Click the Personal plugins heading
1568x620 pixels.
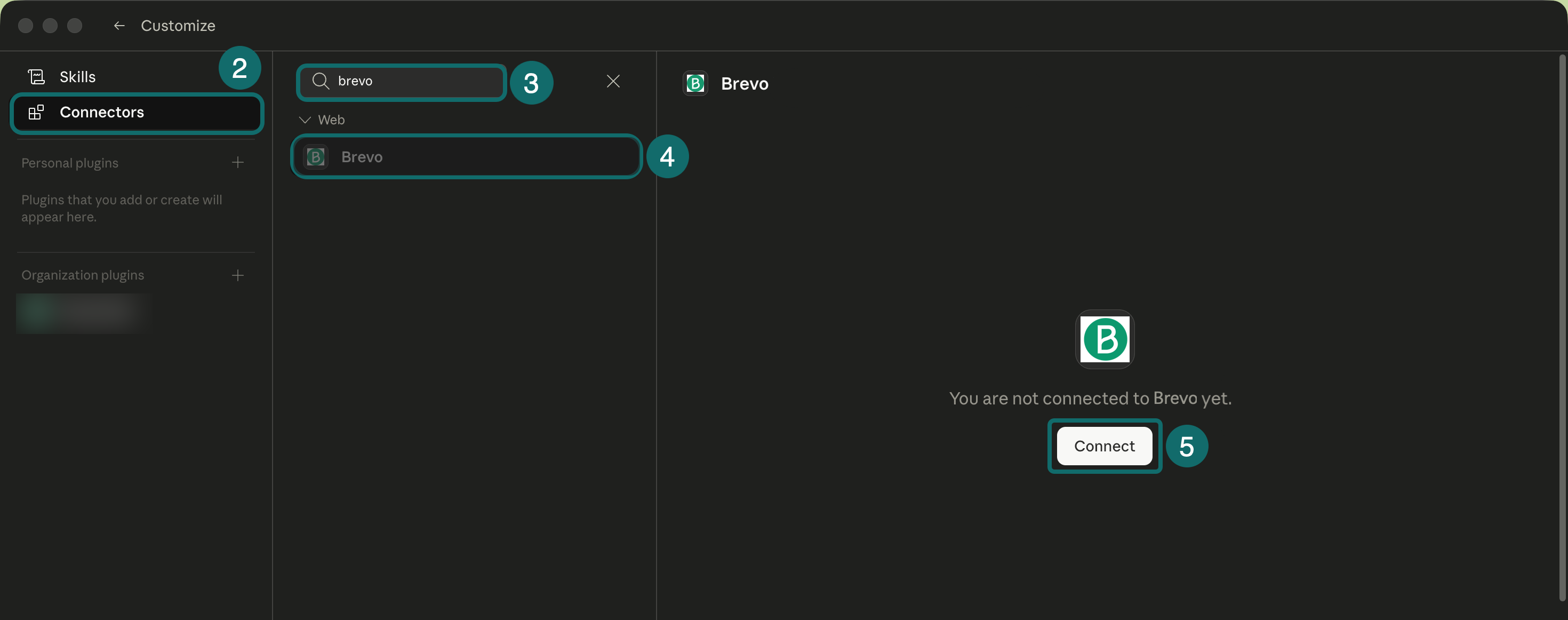click(70, 163)
